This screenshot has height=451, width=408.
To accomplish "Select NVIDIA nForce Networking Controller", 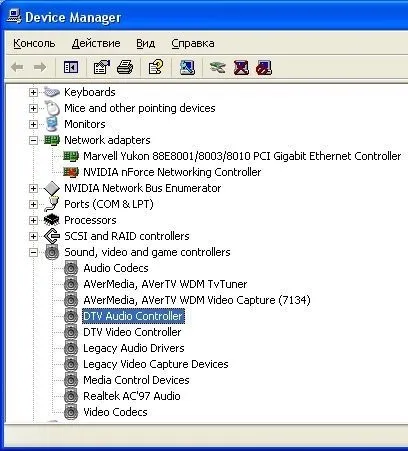I will [172, 172].
